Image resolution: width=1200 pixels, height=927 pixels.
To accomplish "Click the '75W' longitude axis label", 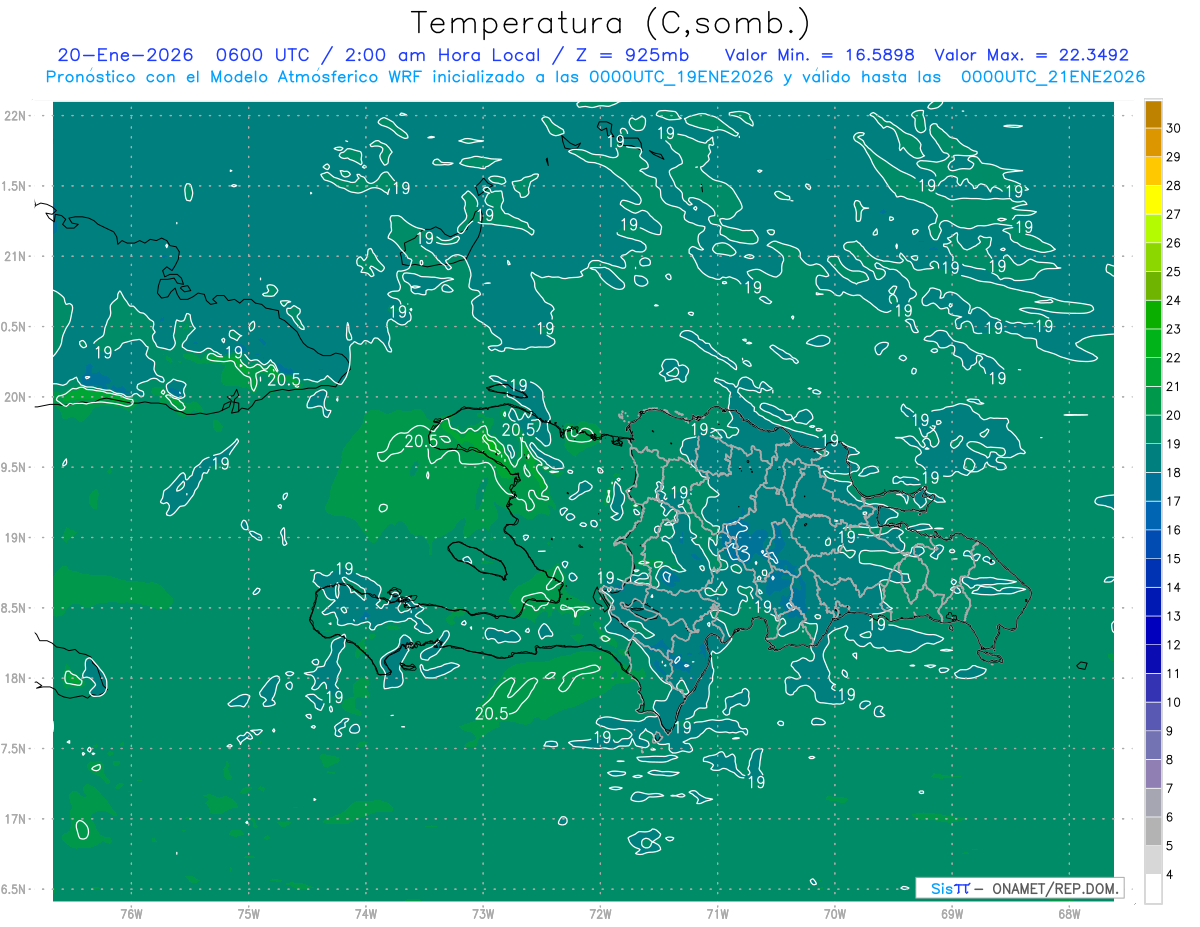I will [248, 913].
